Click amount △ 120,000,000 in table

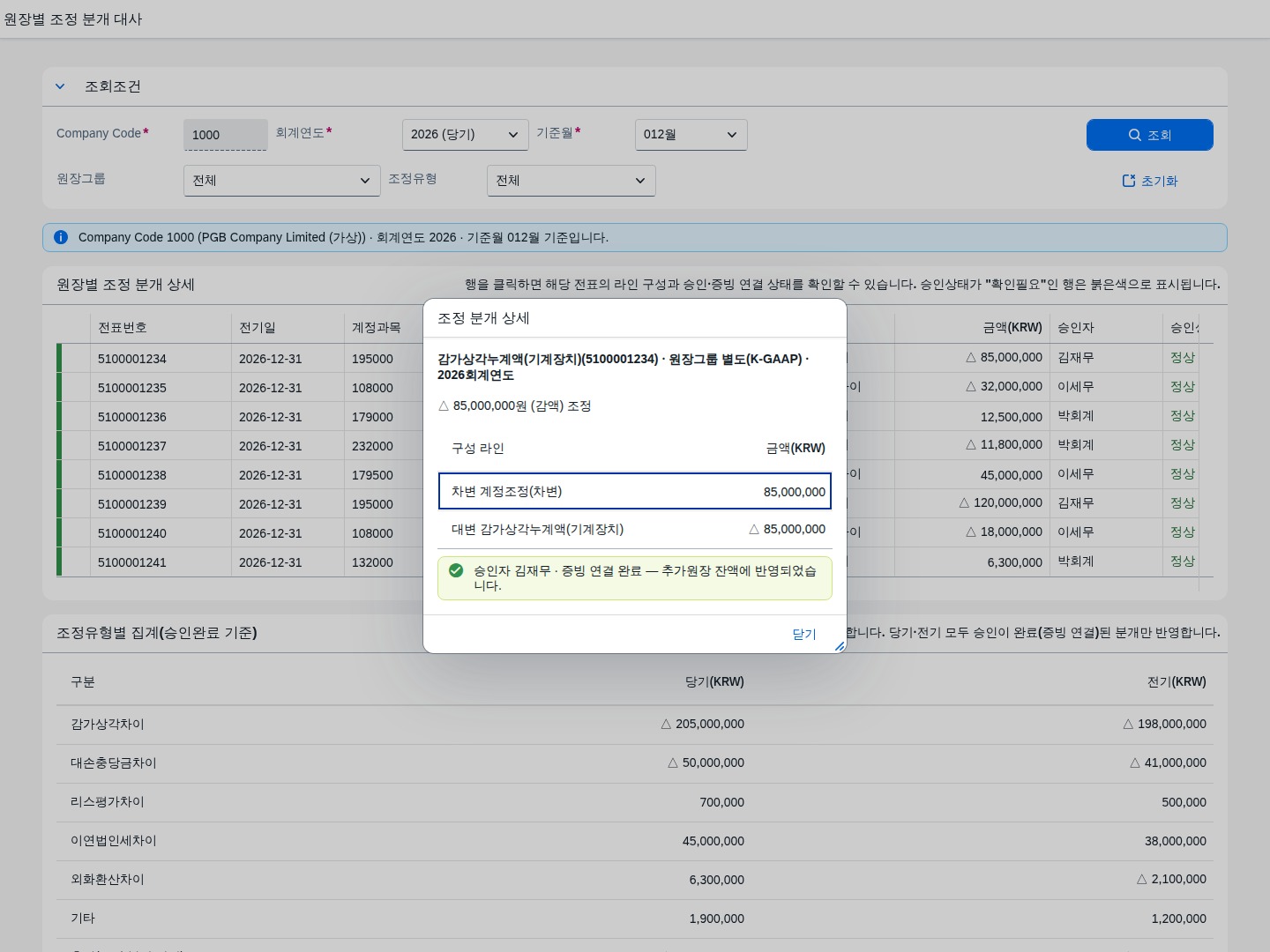tap(1000, 502)
